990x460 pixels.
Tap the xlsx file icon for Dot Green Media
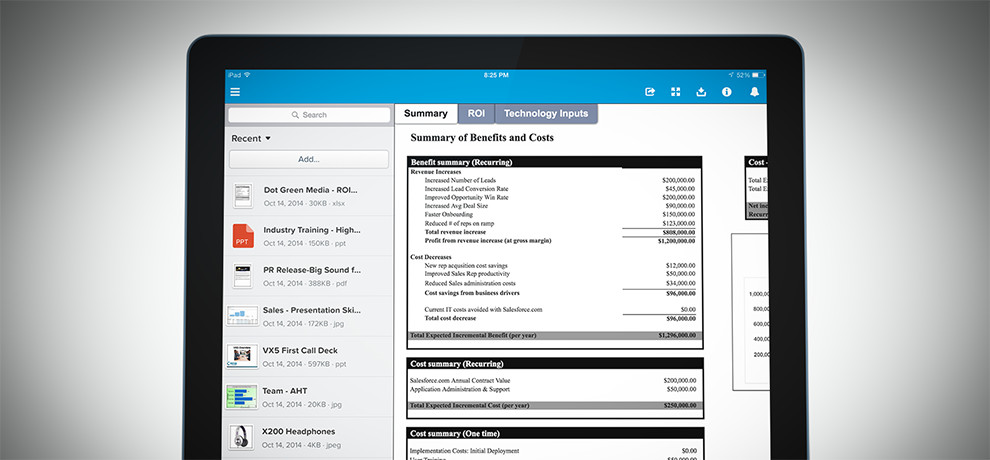click(242, 196)
